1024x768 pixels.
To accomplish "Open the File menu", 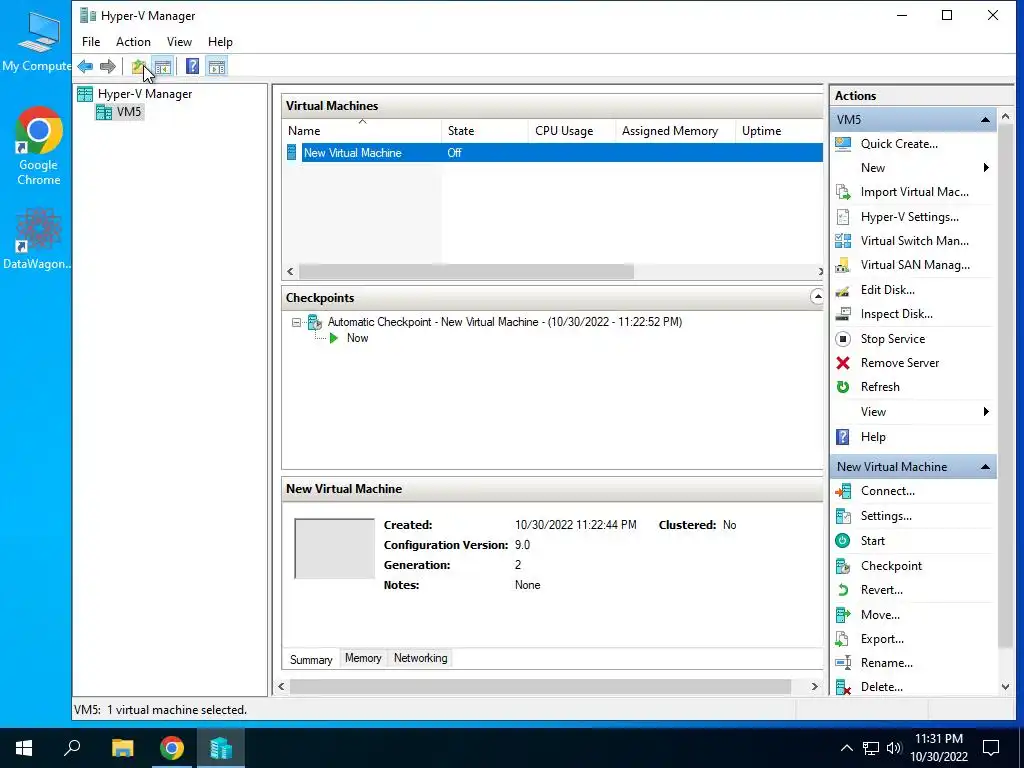I will [x=91, y=42].
